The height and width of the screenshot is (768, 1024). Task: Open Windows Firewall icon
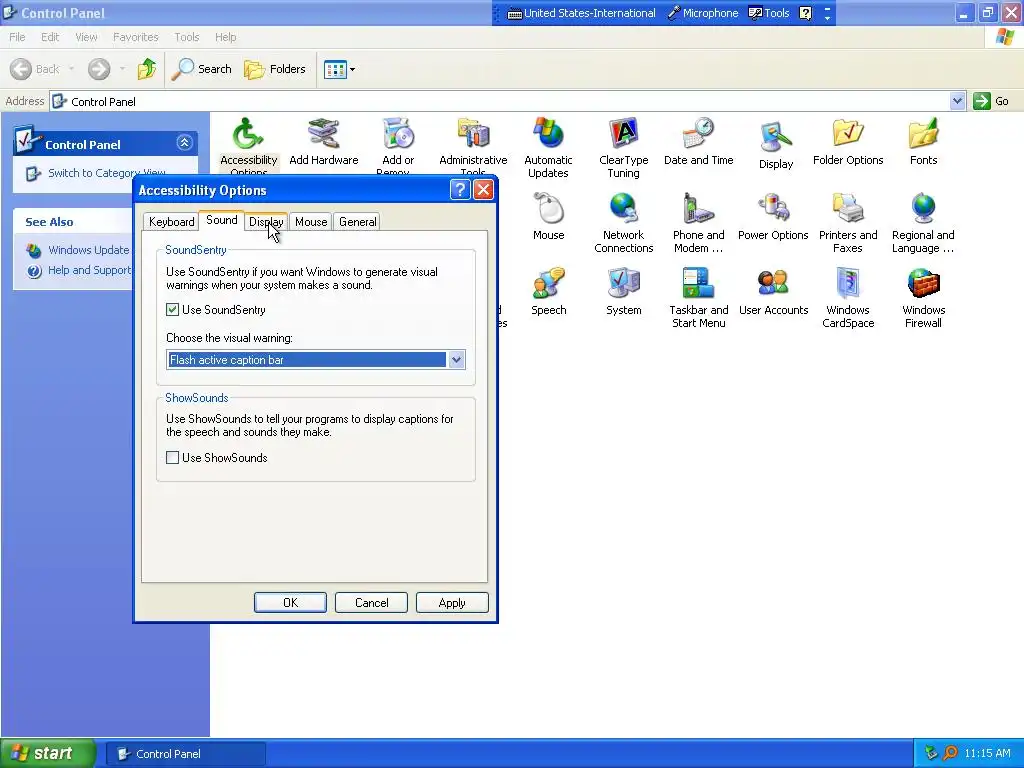[x=923, y=298]
